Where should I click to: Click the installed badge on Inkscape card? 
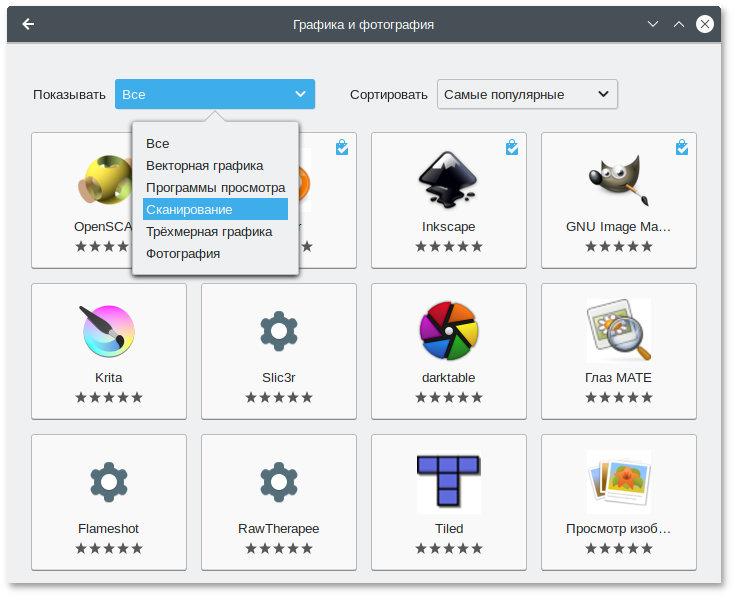pyautogui.click(x=512, y=147)
